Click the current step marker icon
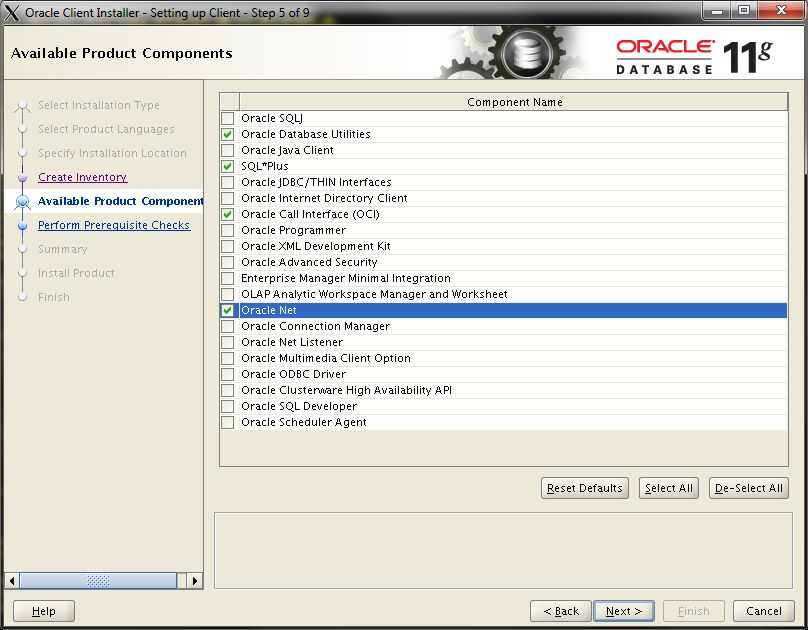The height and width of the screenshot is (630, 808). (22, 201)
